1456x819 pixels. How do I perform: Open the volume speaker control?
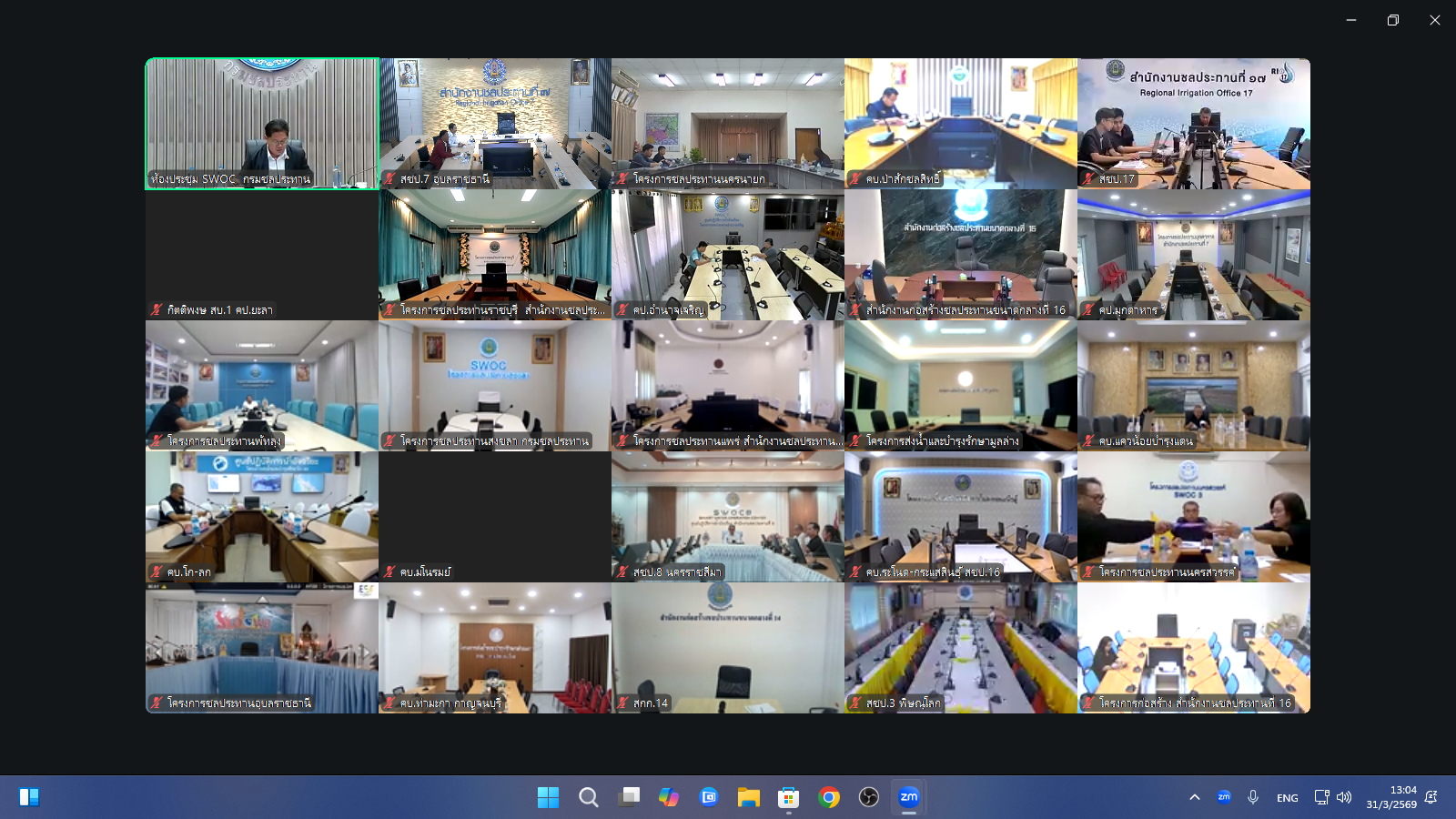click(x=1344, y=797)
